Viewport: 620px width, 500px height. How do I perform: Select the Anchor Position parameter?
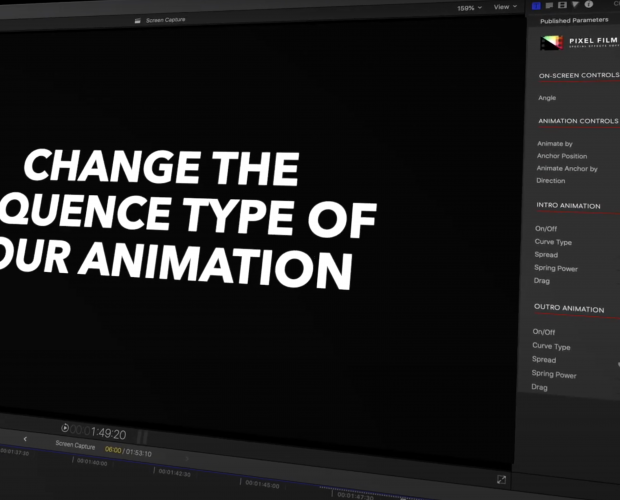(x=562, y=156)
